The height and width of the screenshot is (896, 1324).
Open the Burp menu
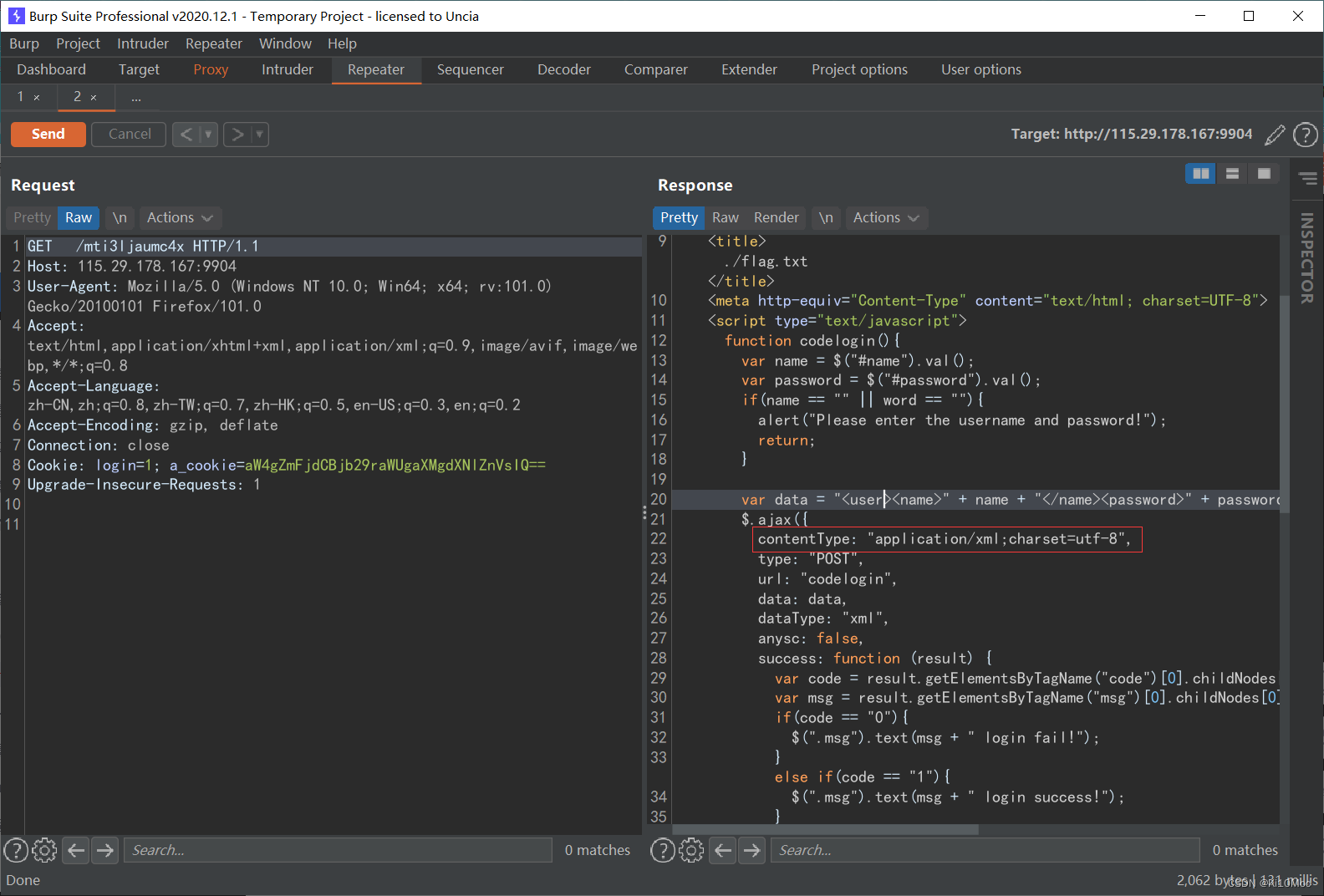[24, 43]
